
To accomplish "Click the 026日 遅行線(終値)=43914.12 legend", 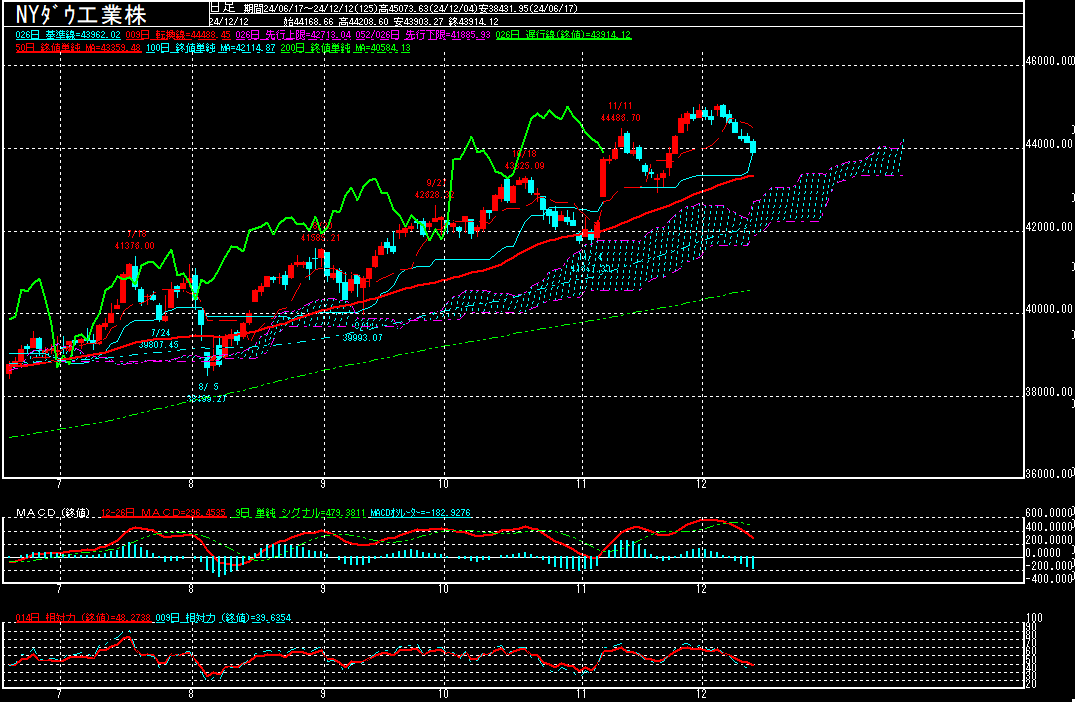I will tap(563, 35).
